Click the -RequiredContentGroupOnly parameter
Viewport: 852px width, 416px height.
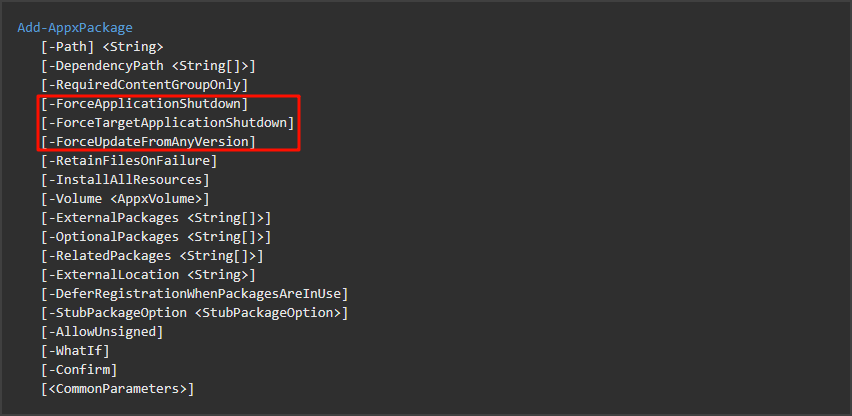144,85
